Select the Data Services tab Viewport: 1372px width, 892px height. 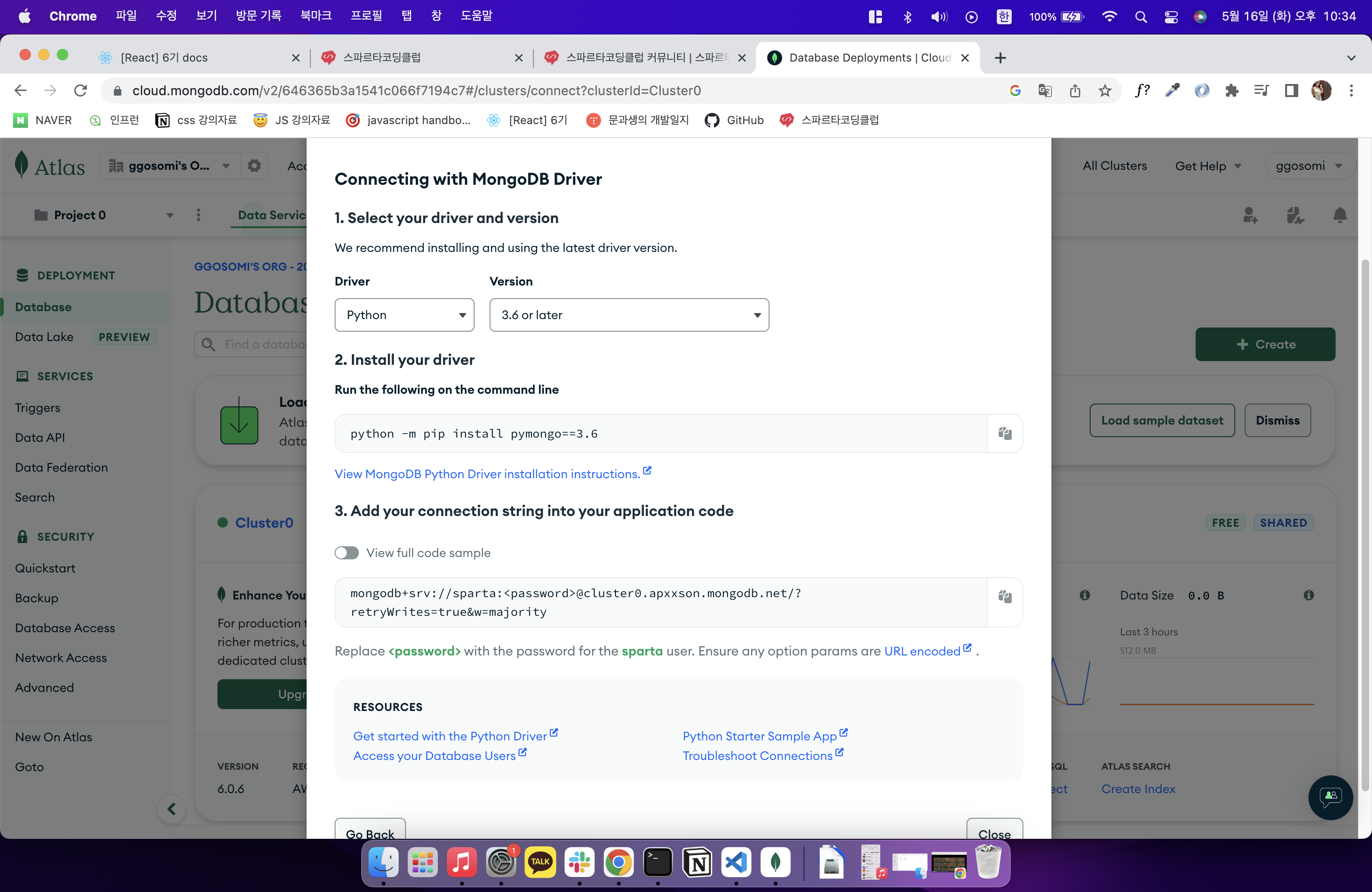[272, 215]
